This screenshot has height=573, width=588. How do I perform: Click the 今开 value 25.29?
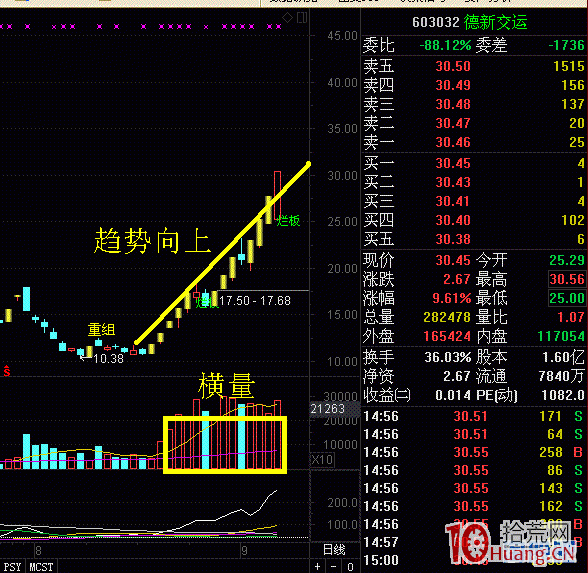tap(567, 260)
